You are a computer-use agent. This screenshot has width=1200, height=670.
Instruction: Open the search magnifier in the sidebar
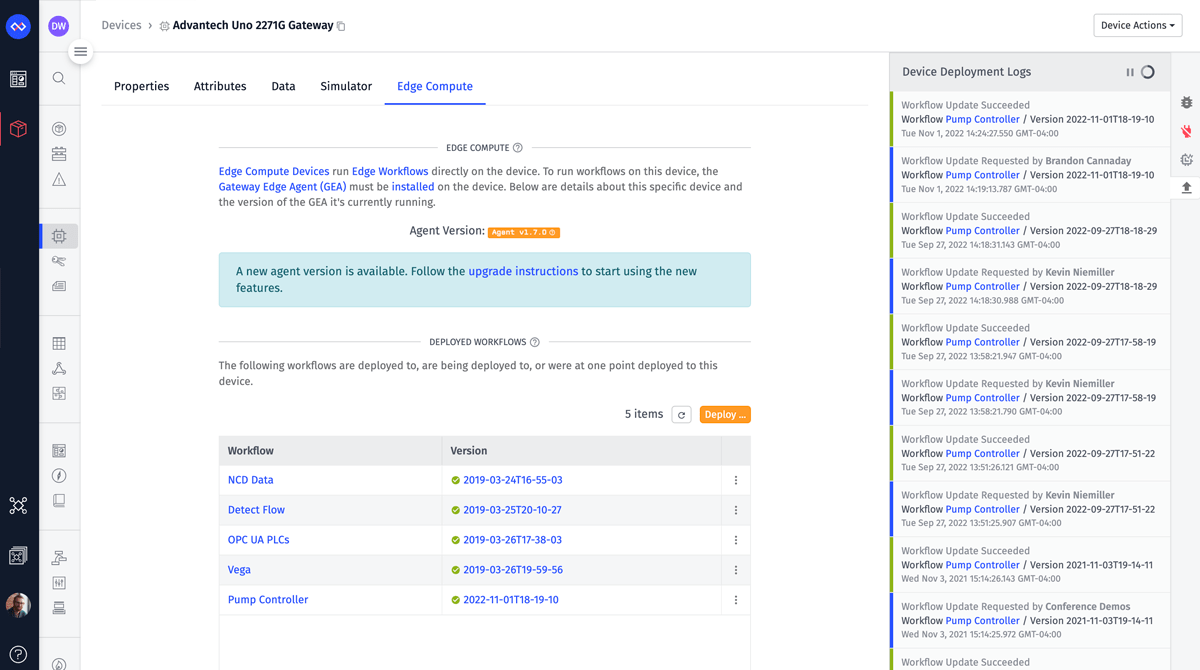[59, 78]
